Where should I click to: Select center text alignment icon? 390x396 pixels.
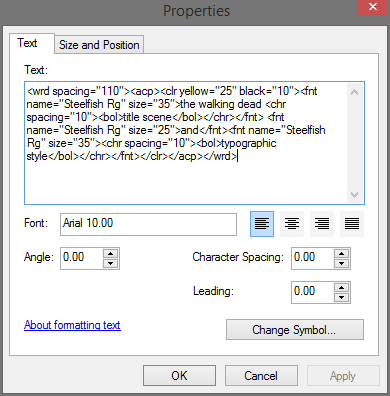click(292, 224)
